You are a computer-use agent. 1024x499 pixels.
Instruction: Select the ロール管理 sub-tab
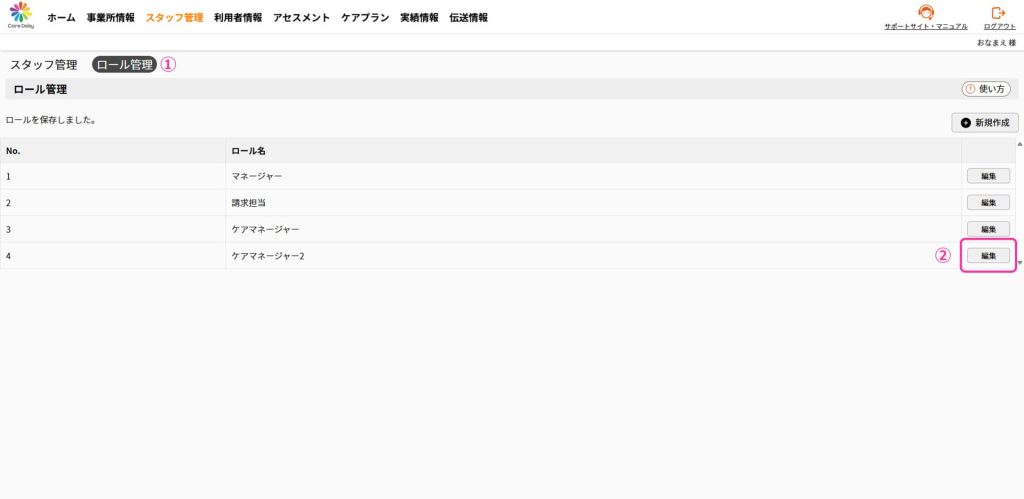tap(125, 65)
